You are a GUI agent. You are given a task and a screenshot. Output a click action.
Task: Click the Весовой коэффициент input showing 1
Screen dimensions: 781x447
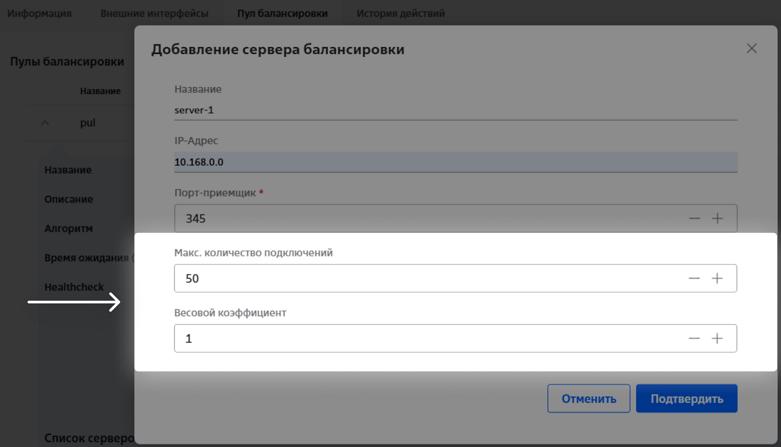[x=425, y=338]
